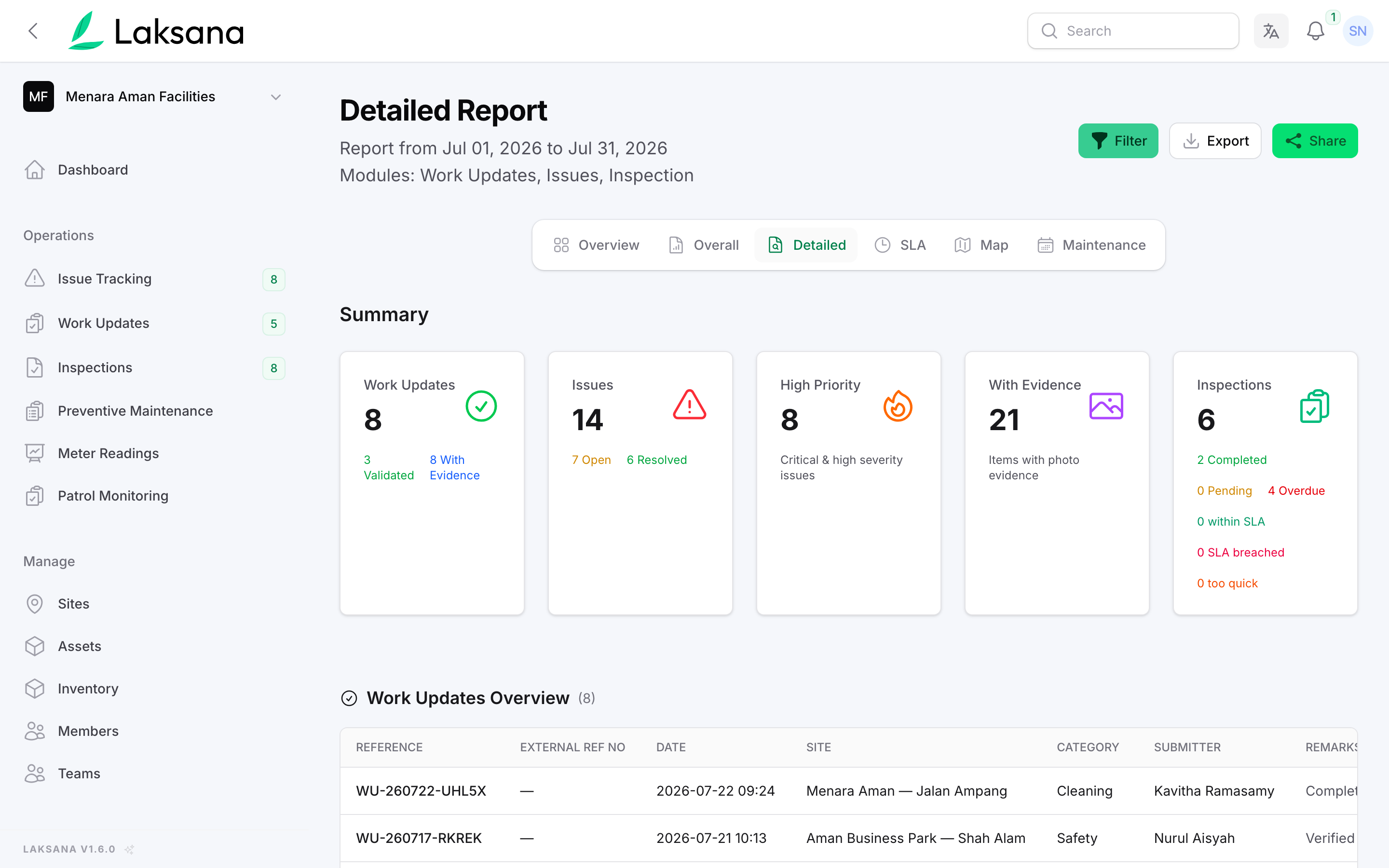Image resolution: width=1389 pixels, height=868 pixels.
Task: Open the Map tab
Action: pyautogui.click(x=981, y=245)
